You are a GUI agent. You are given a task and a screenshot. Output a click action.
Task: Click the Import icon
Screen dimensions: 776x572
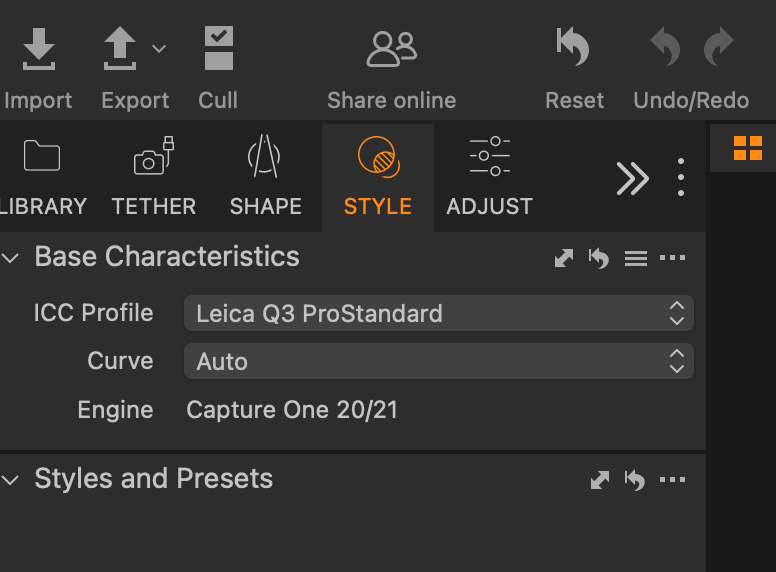point(38,49)
